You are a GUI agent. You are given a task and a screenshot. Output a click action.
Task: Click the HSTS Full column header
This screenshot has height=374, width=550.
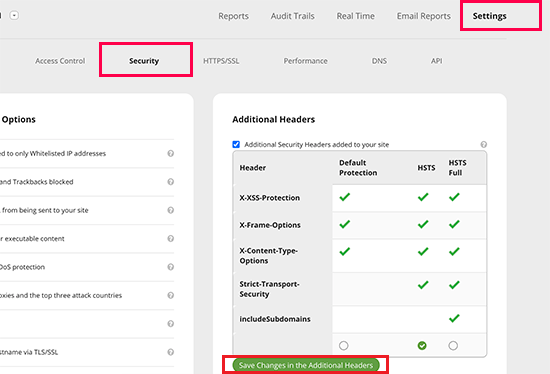(x=457, y=168)
